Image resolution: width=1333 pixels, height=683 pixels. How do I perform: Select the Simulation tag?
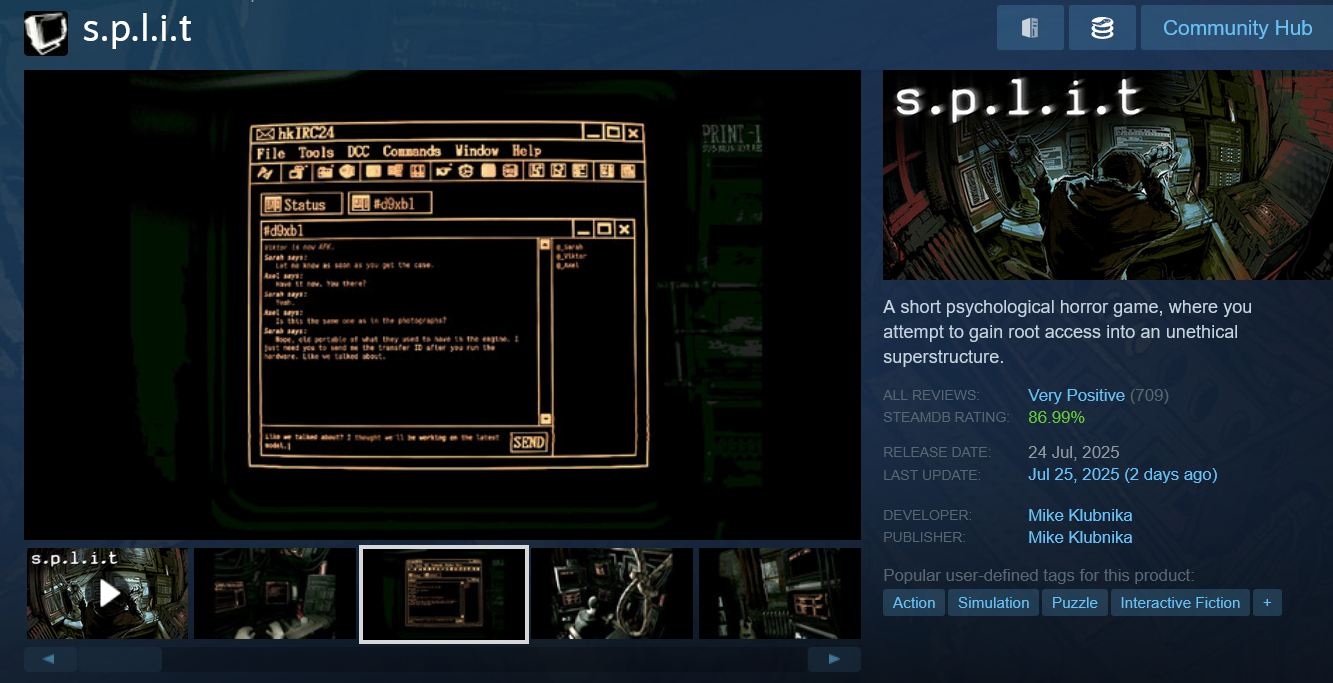[x=993, y=602]
